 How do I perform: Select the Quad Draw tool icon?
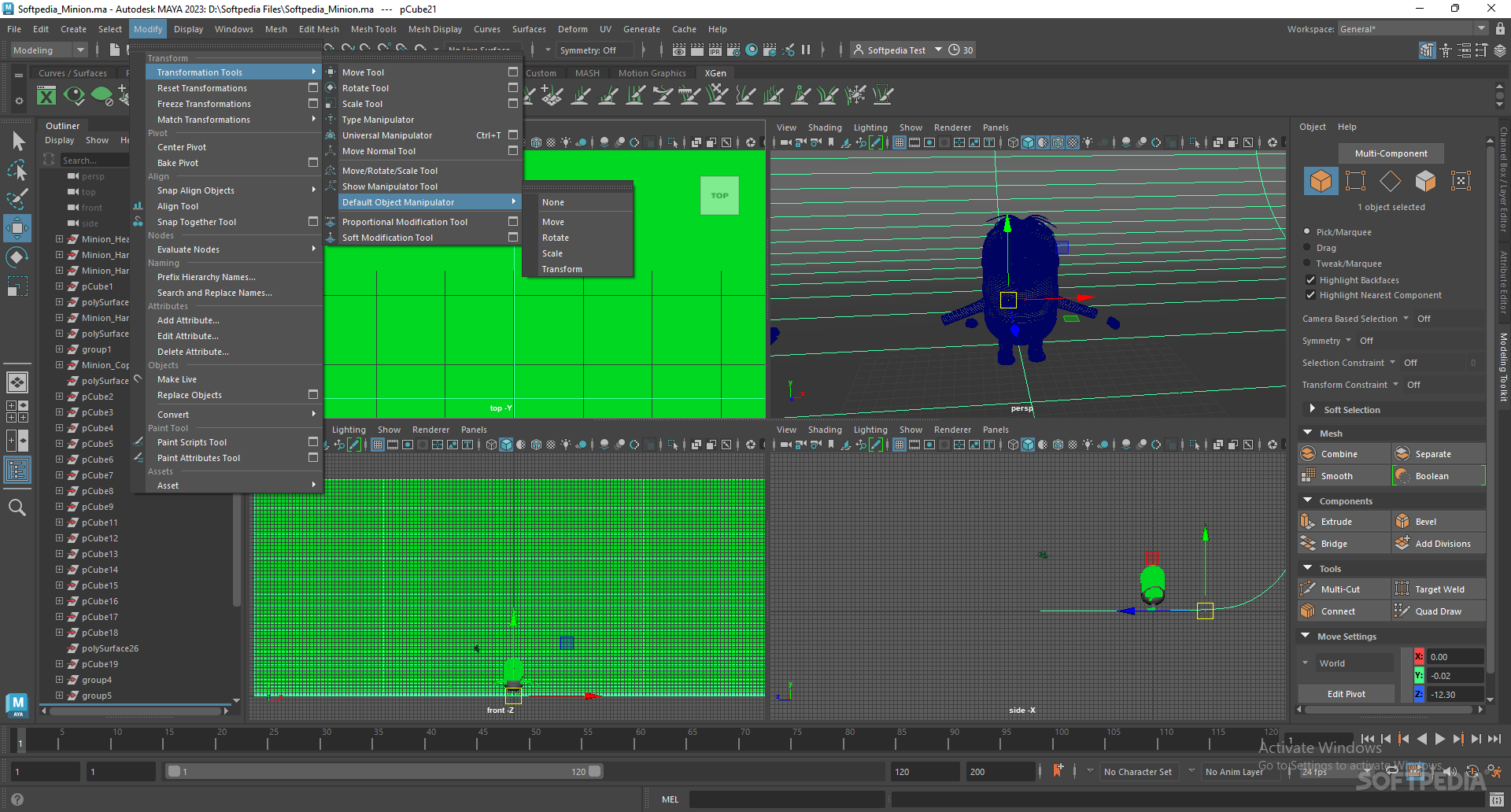click(x=1402, y=611)
